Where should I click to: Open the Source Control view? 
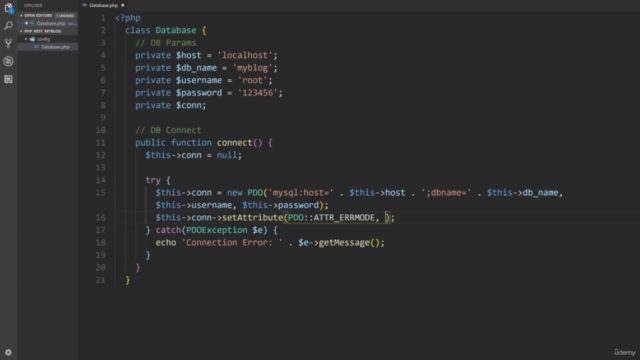[8, 43]
